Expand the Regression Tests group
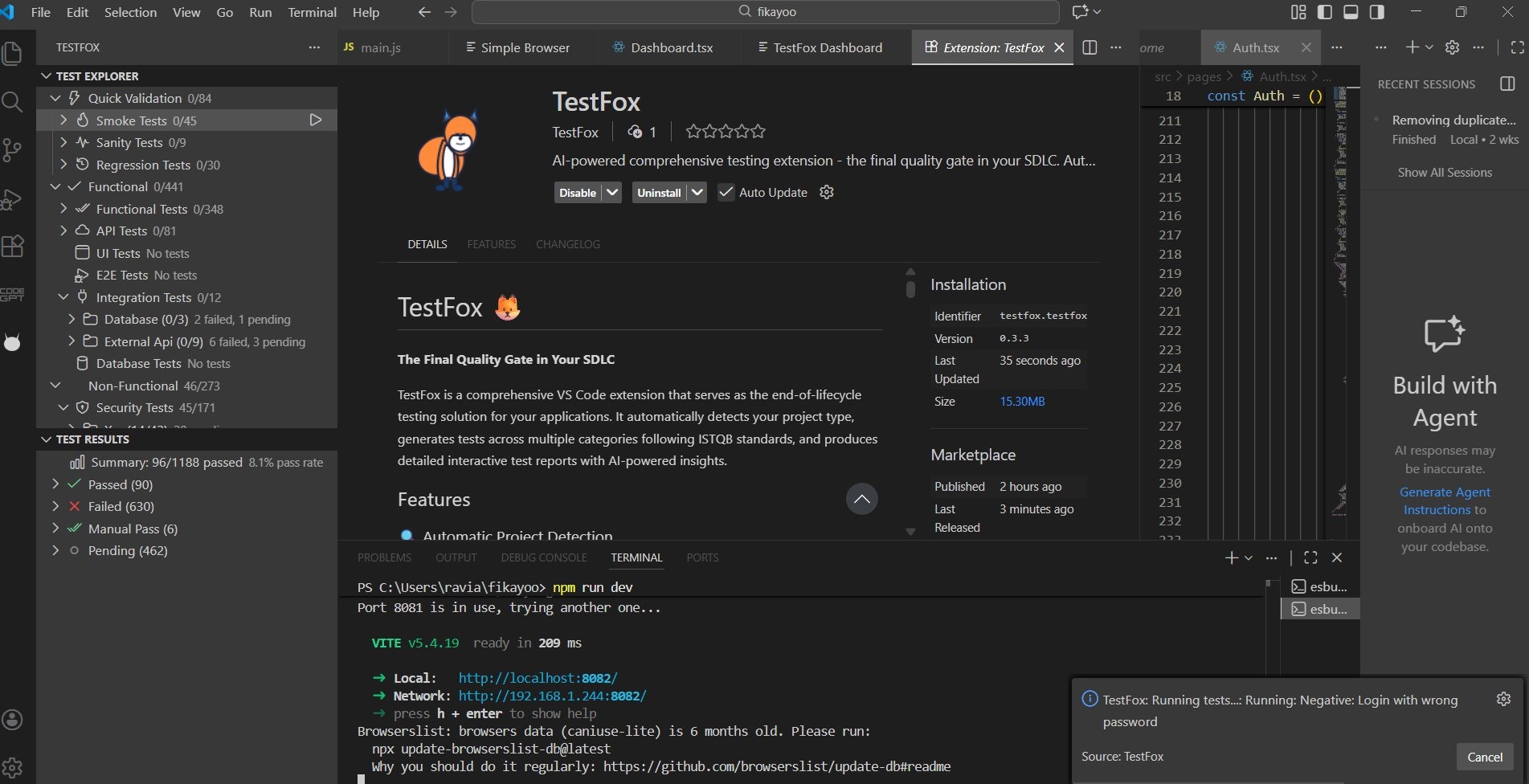This screenshot has width=1529, height=784. [x=63, y=165]
